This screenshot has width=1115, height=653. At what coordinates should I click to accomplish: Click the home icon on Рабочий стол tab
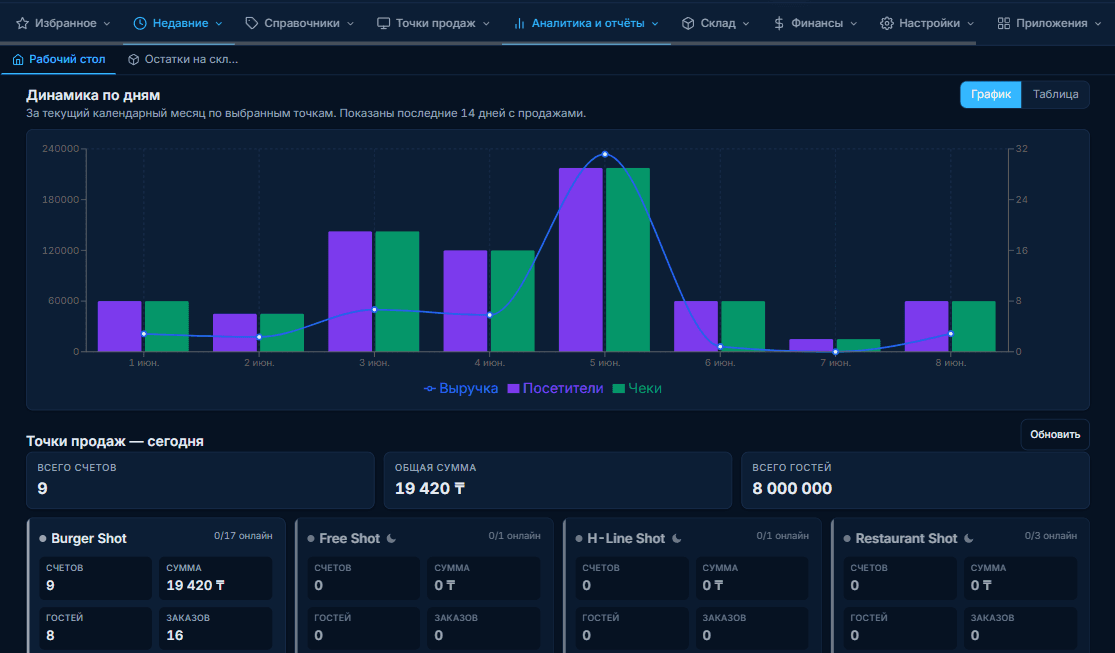[x=18, y=60]
